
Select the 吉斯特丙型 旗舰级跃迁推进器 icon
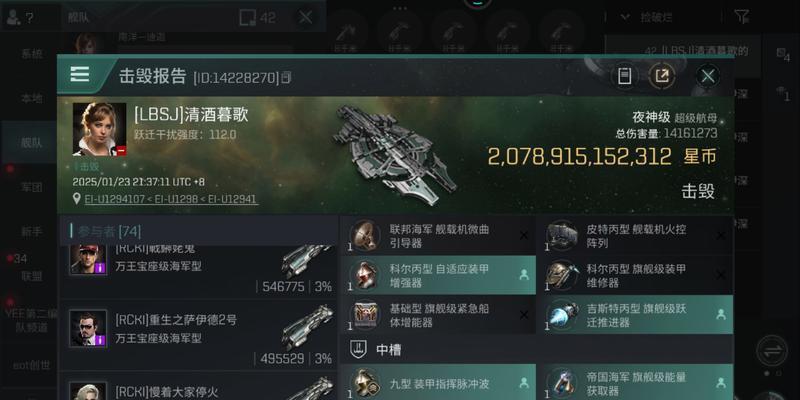point(562,316)
